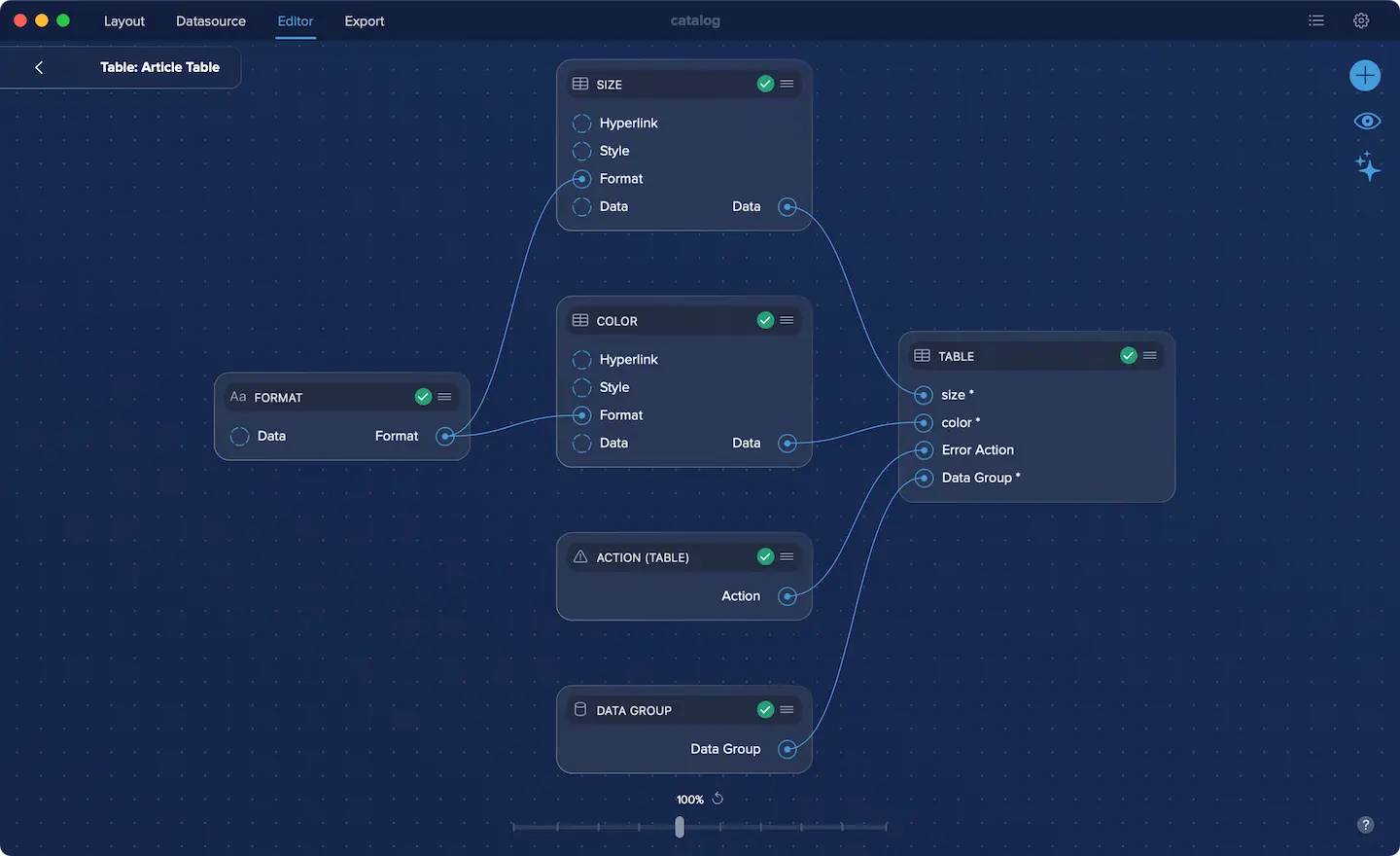Reset zoom with the circular arrow icon
1400x856 pixels.
pos(717,799)
